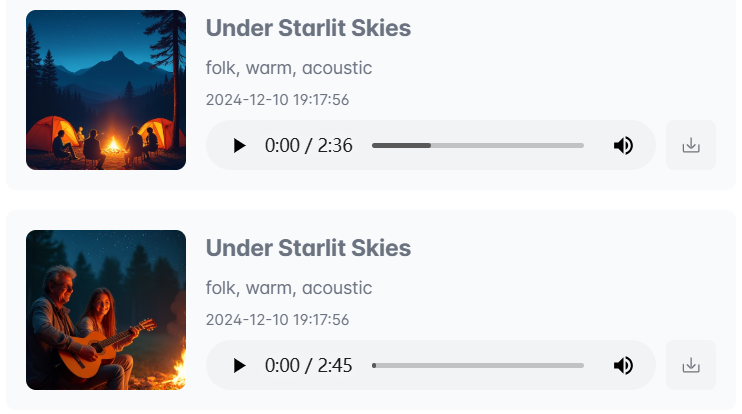Viewport: 742px width, 414px height.
Task: Select the "warm" tag on the tents card
Action: (267, 68)
